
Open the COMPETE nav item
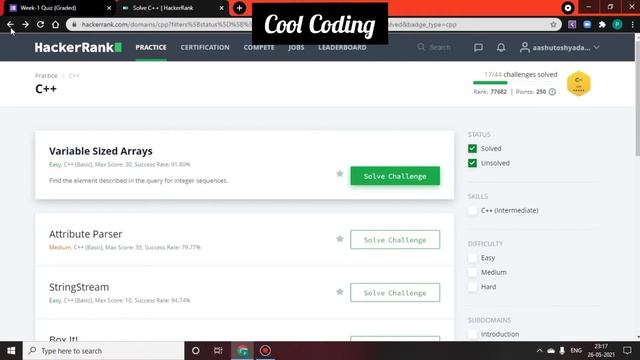tap(259, 47)
